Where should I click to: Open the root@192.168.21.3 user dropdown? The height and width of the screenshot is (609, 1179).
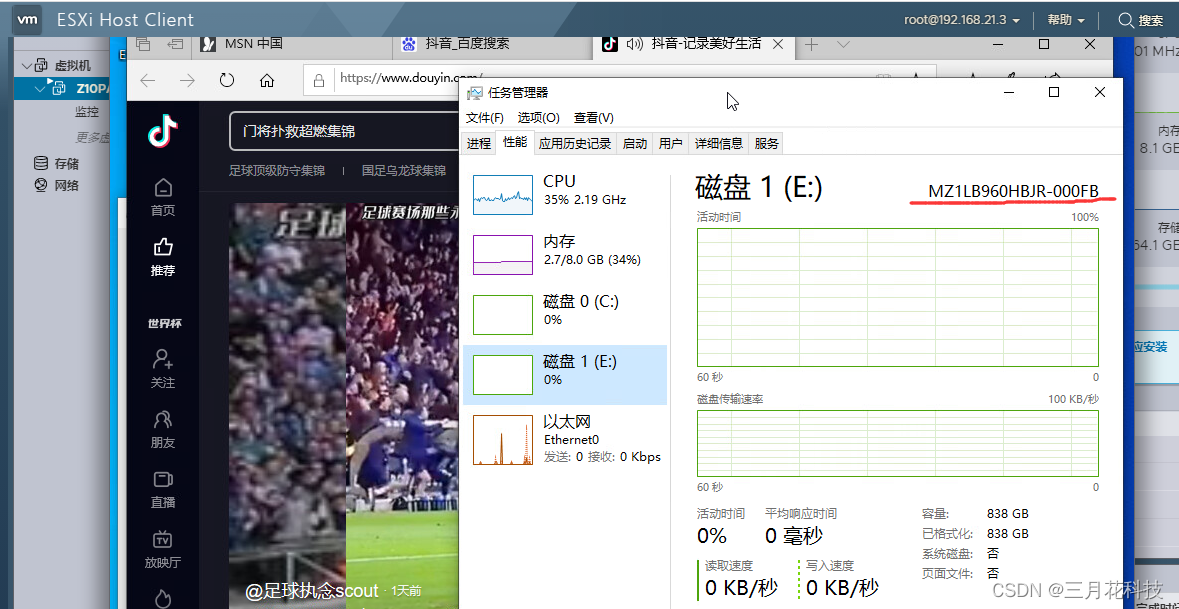(x=962, y=20)
